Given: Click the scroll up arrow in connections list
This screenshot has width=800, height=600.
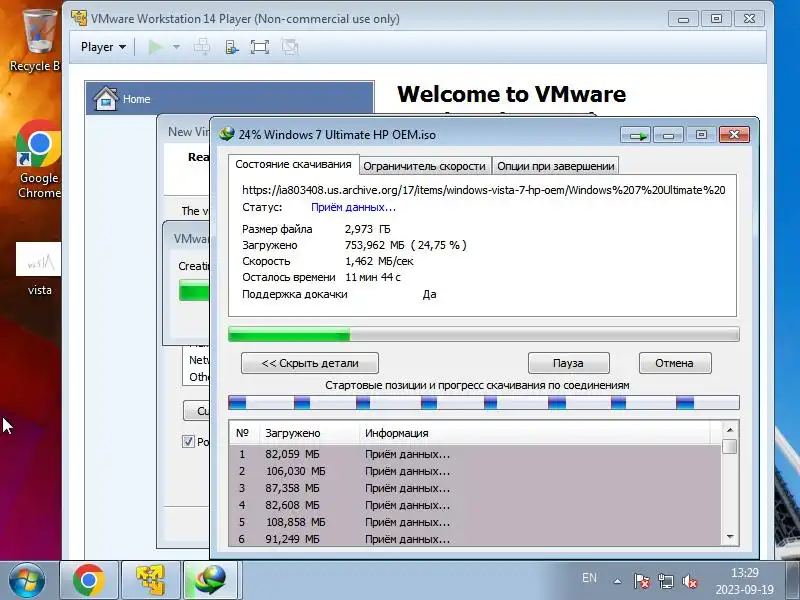Looking at the screenshot, I should (x=730, y=430).
